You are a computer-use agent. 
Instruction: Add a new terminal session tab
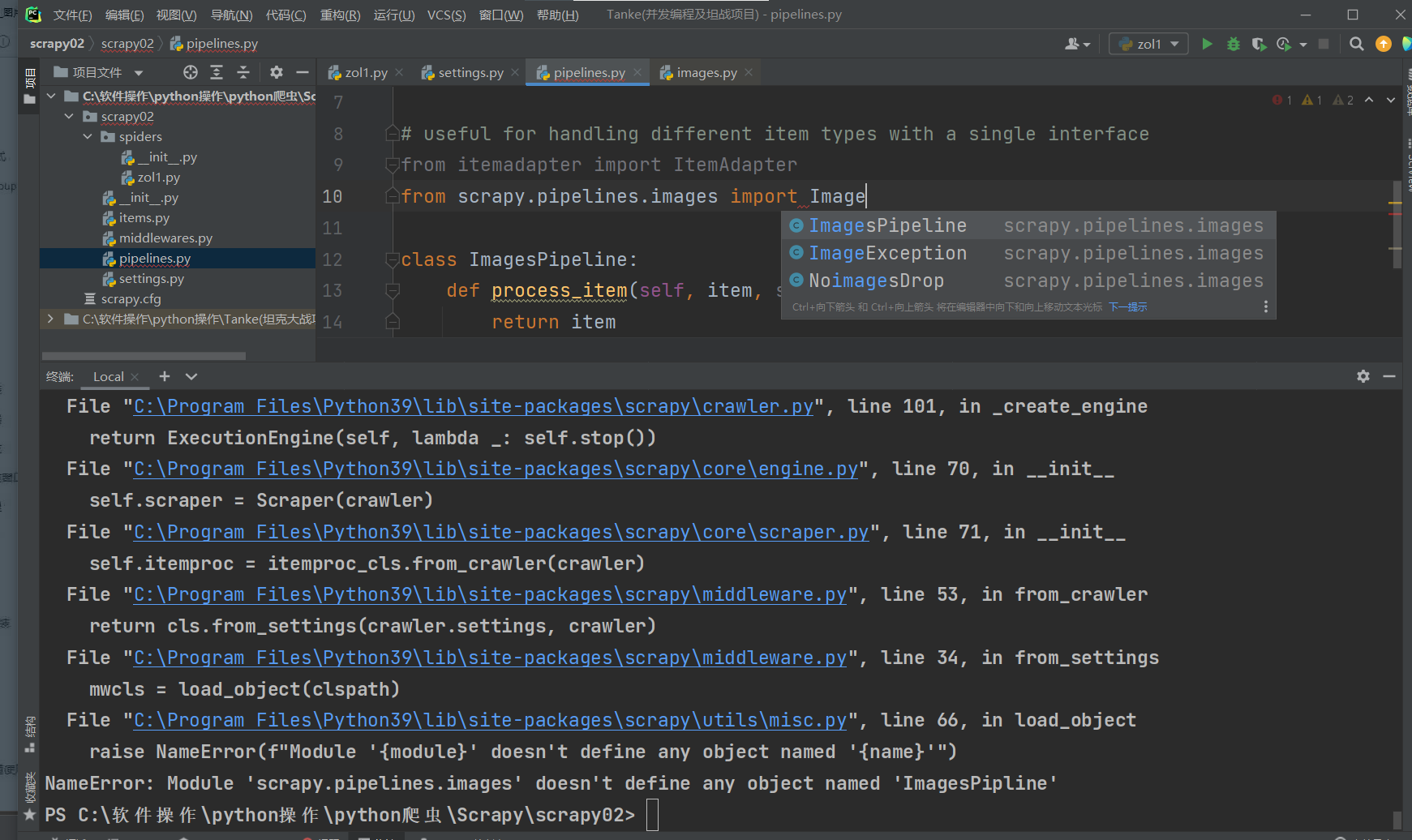[x=165, y=376]
